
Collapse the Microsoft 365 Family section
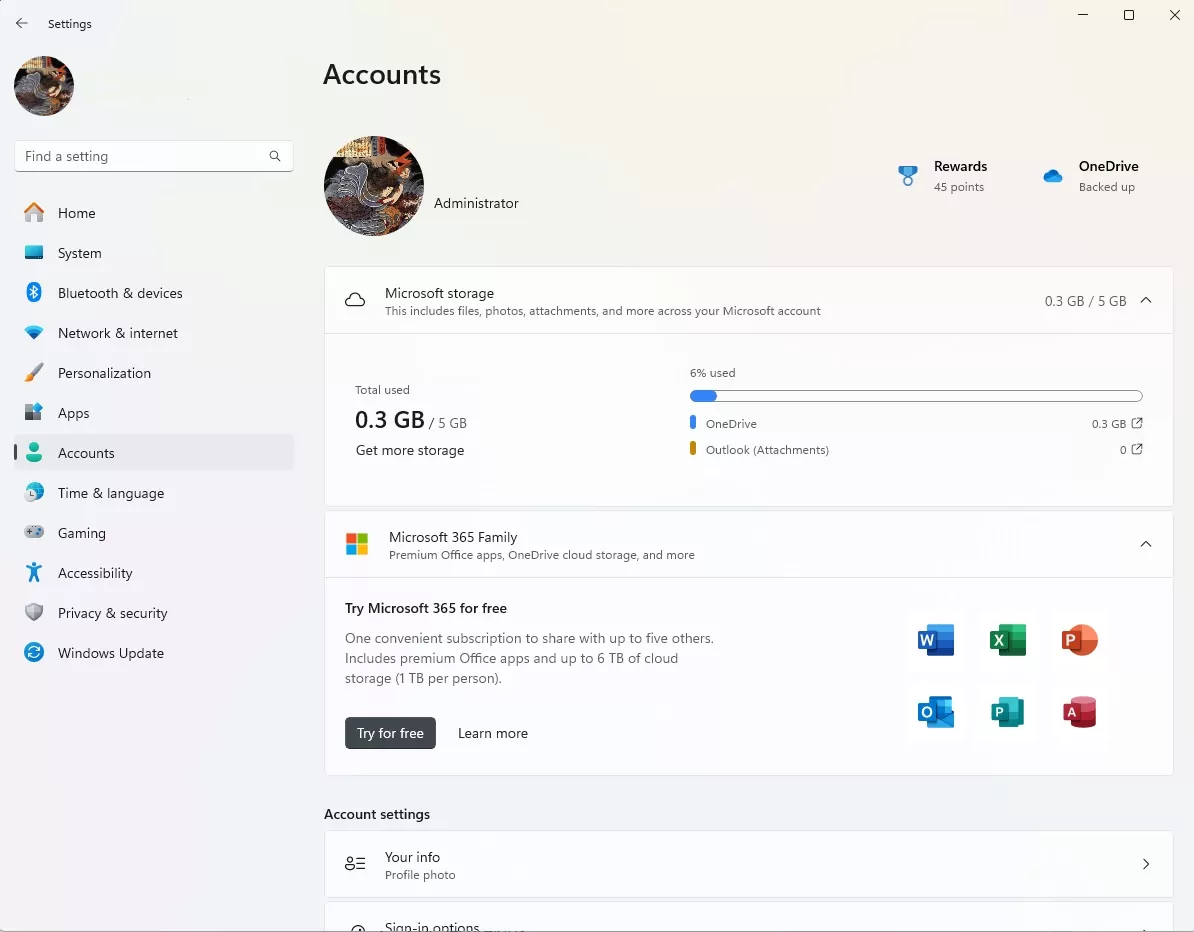point(1145,544)
